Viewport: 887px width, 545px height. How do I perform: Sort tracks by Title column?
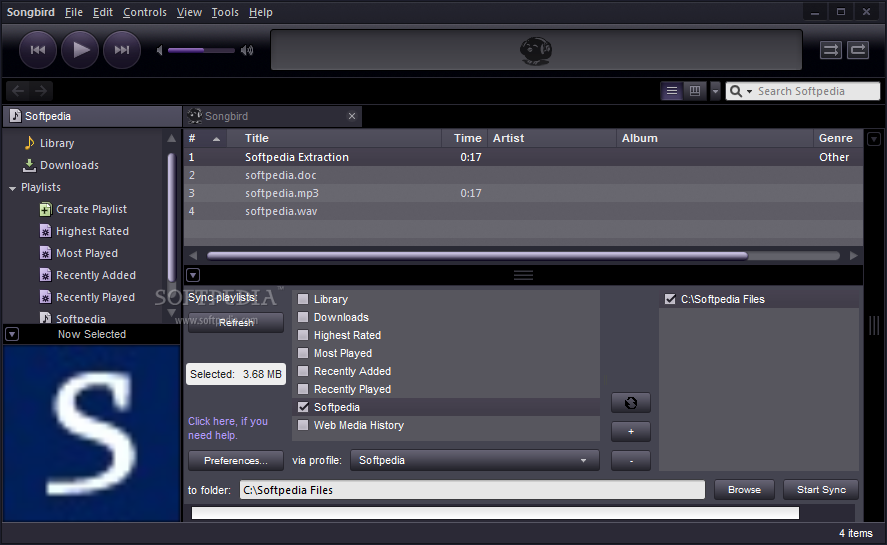tap(334, 138)
